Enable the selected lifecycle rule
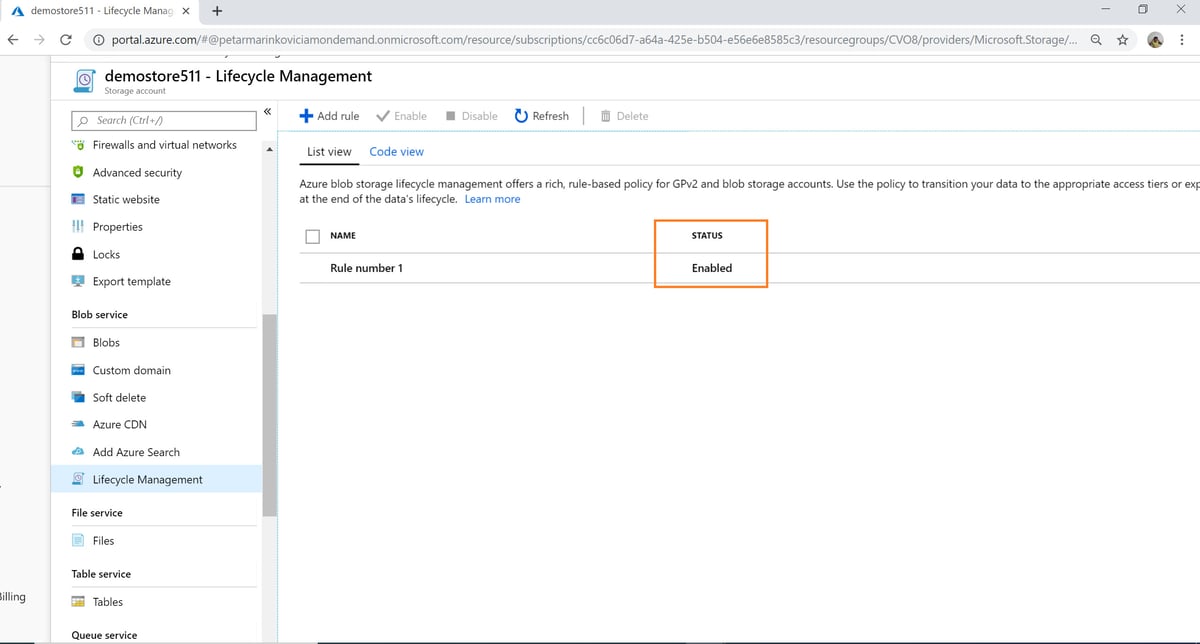1200x644 pixels. pyautogui.click(x=401, y=115)
